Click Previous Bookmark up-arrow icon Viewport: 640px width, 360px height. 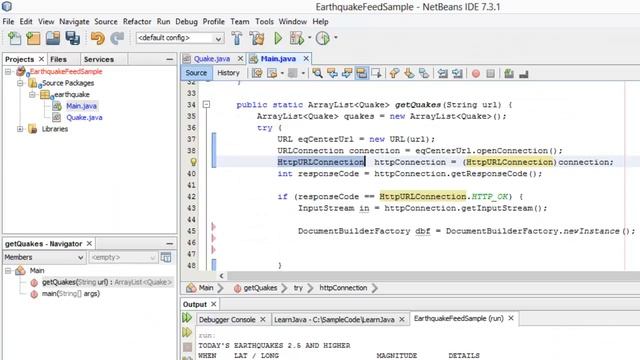point(394,73)
